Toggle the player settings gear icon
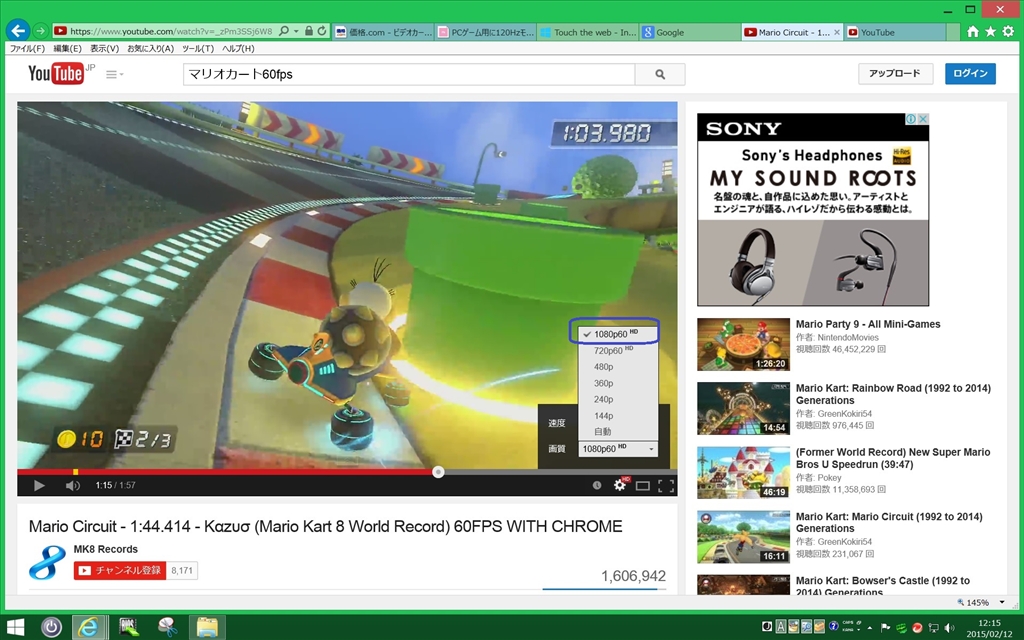Screen dimensions: 1024x640 620,485
